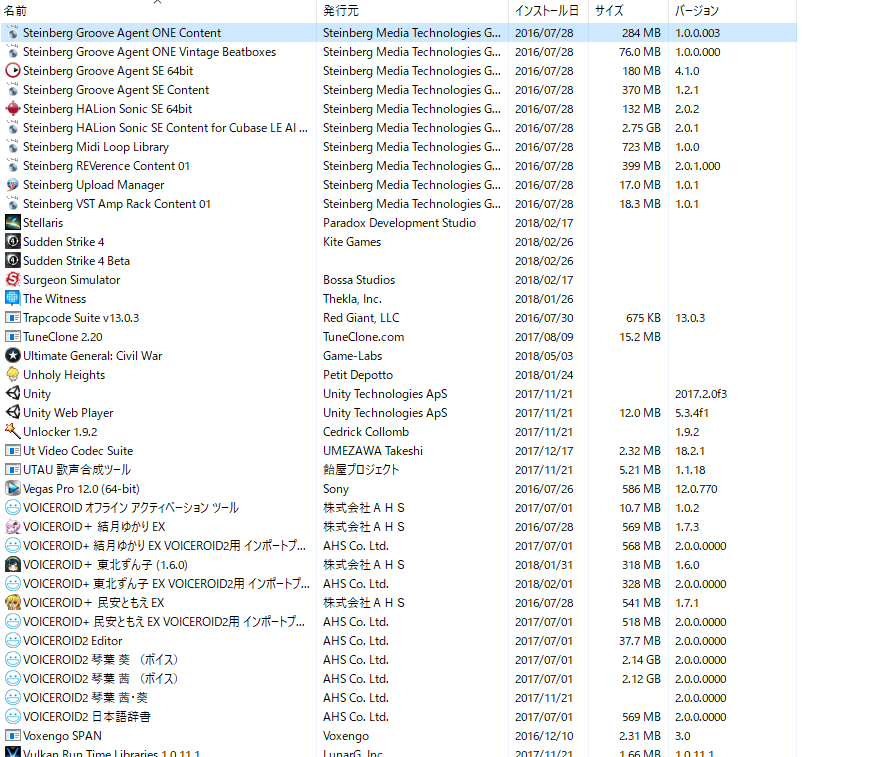This screenshot has width=884, height=757.
Task: Click publisher Game-Labs
Action: point(352,356)
